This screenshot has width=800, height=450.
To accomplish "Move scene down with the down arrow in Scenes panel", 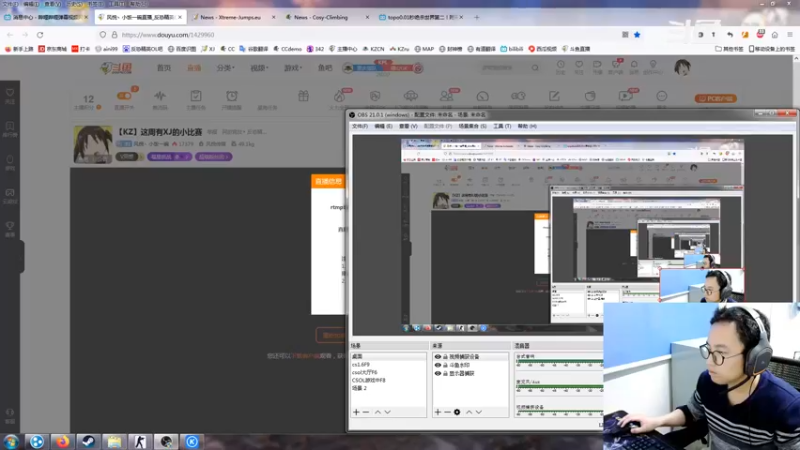I will (388, 412).
